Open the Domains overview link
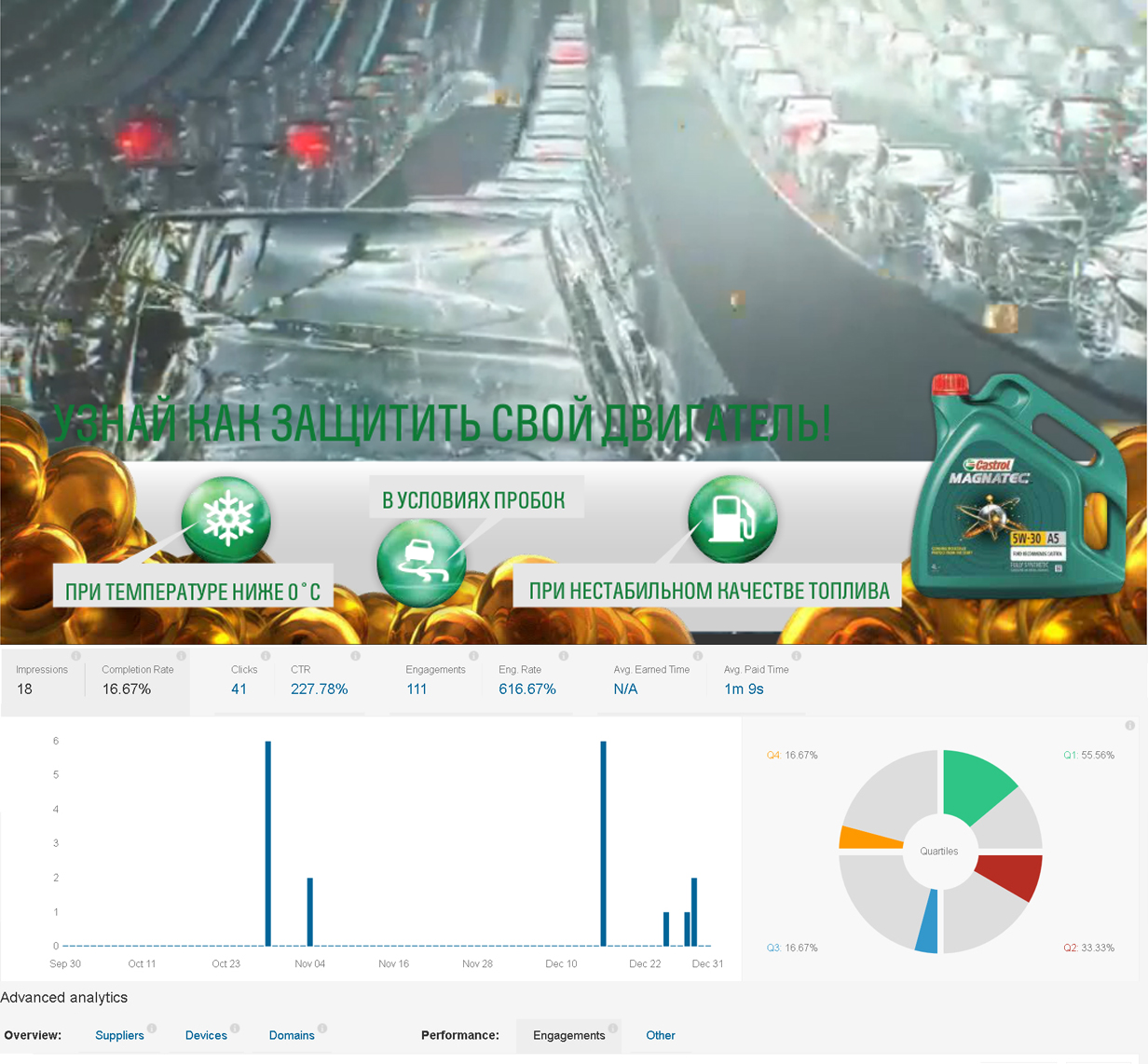Image resolution: width=1148 pixels, height=1064 pixels. (292, 1035)
